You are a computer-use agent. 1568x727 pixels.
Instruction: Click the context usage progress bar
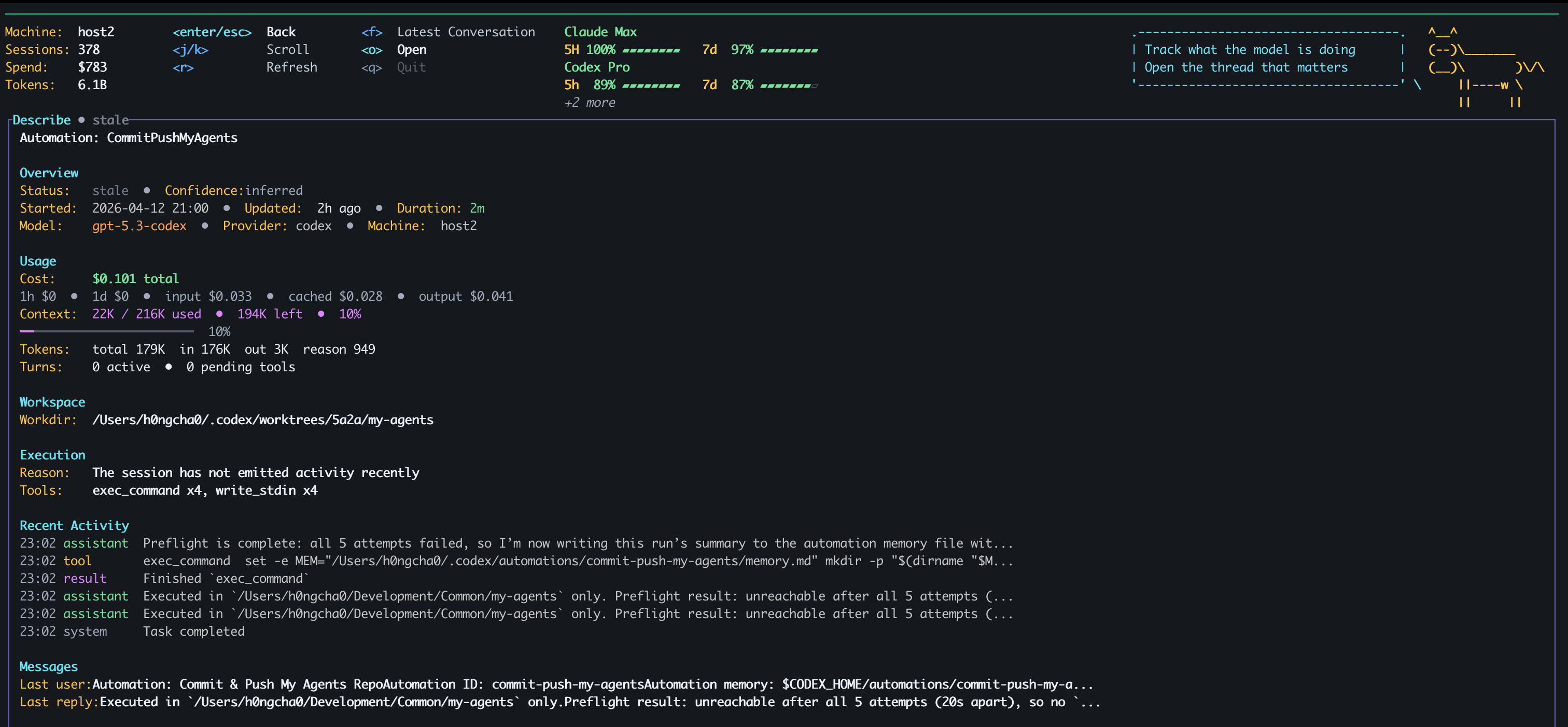point(106,331)
